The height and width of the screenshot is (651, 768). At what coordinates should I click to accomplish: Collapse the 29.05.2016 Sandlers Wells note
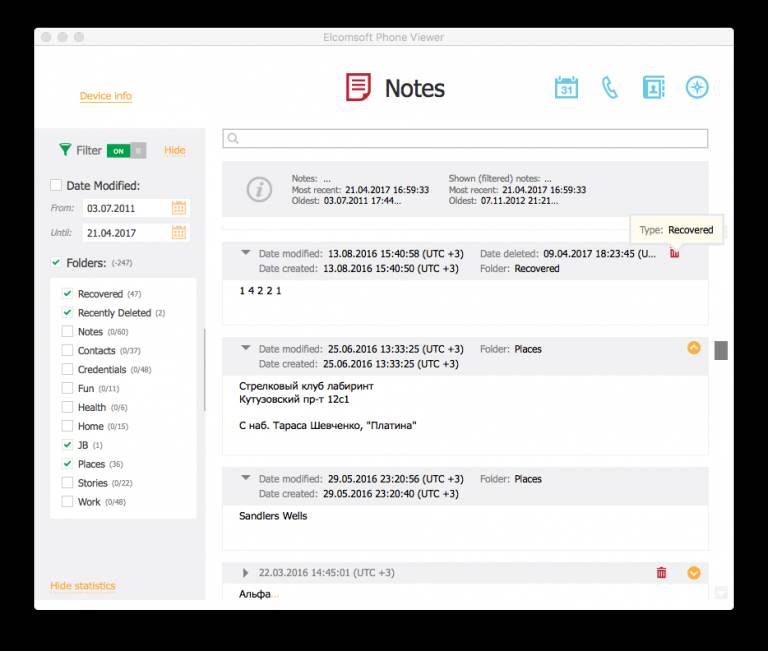[x=246, y=479]
